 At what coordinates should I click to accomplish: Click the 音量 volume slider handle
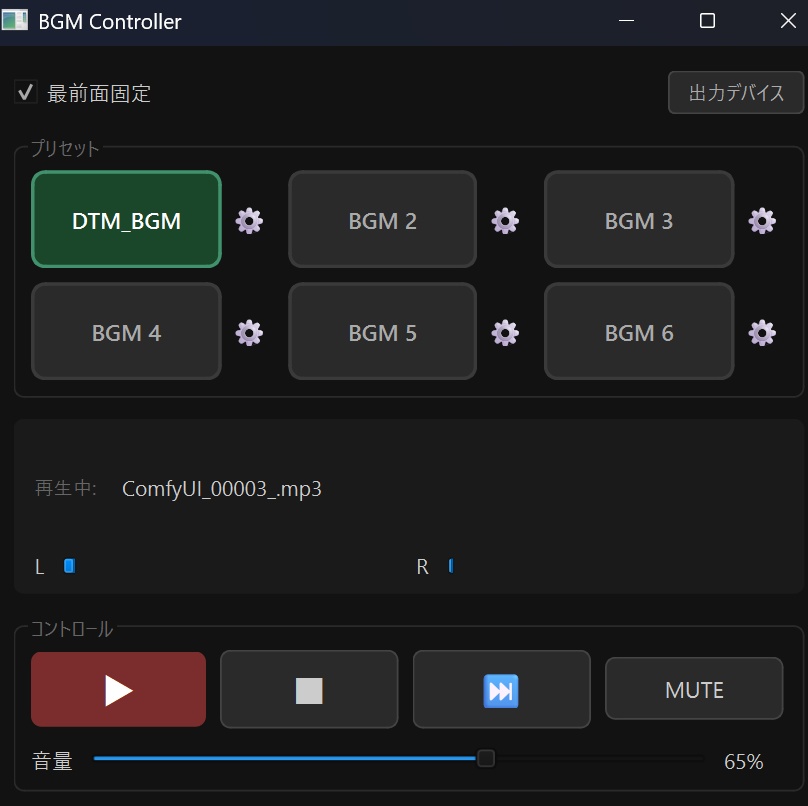[x=486, y=759]
